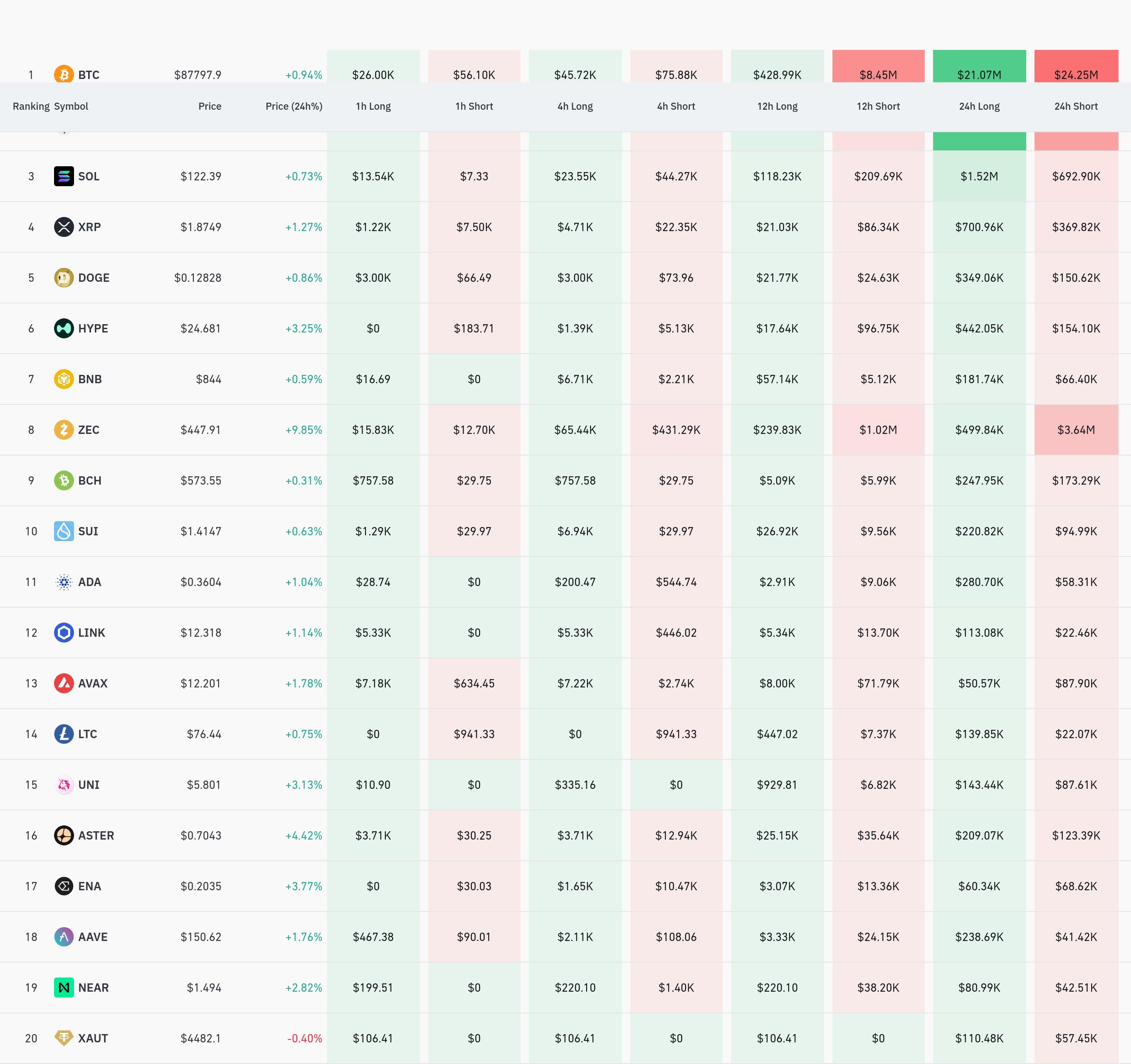Open the ASTER symbol link
The height and width of the screenshot is (1064, 1131).
[x=96, y=835]
